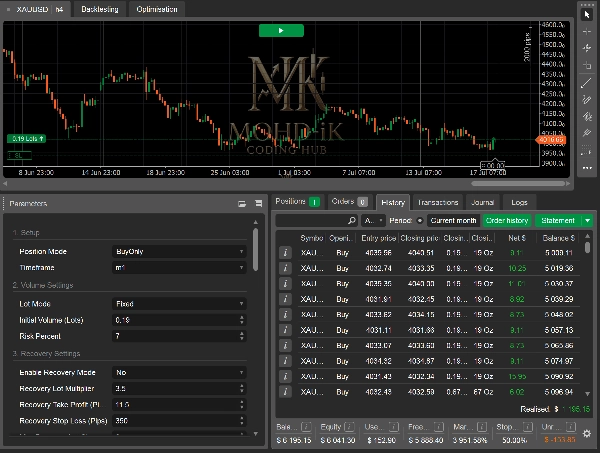Open info for trade with balance 5 057.13
This screenshot has width=600, height=453.
(x=285, y=330)
